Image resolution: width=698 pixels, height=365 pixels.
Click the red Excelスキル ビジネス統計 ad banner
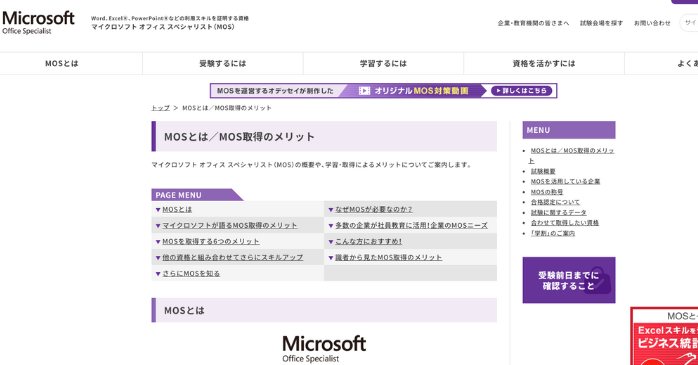coord(664,336)
